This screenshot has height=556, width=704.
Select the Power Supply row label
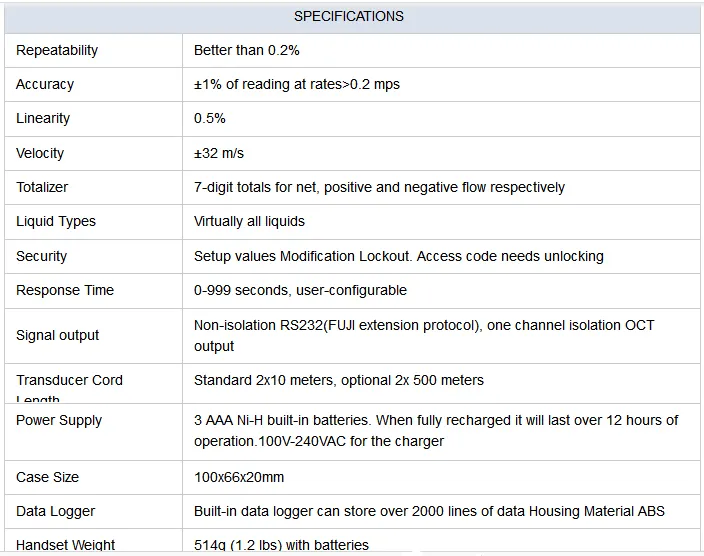59,420
